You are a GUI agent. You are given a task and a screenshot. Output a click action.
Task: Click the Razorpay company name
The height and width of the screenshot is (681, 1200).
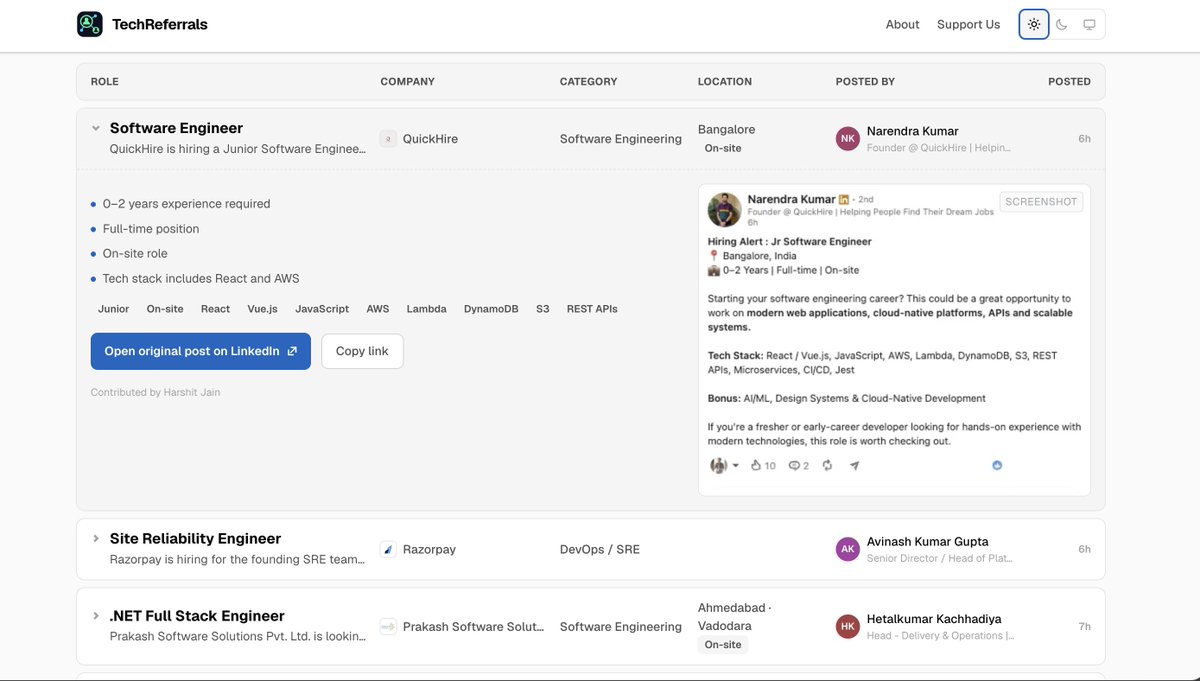tap(429, 549)
